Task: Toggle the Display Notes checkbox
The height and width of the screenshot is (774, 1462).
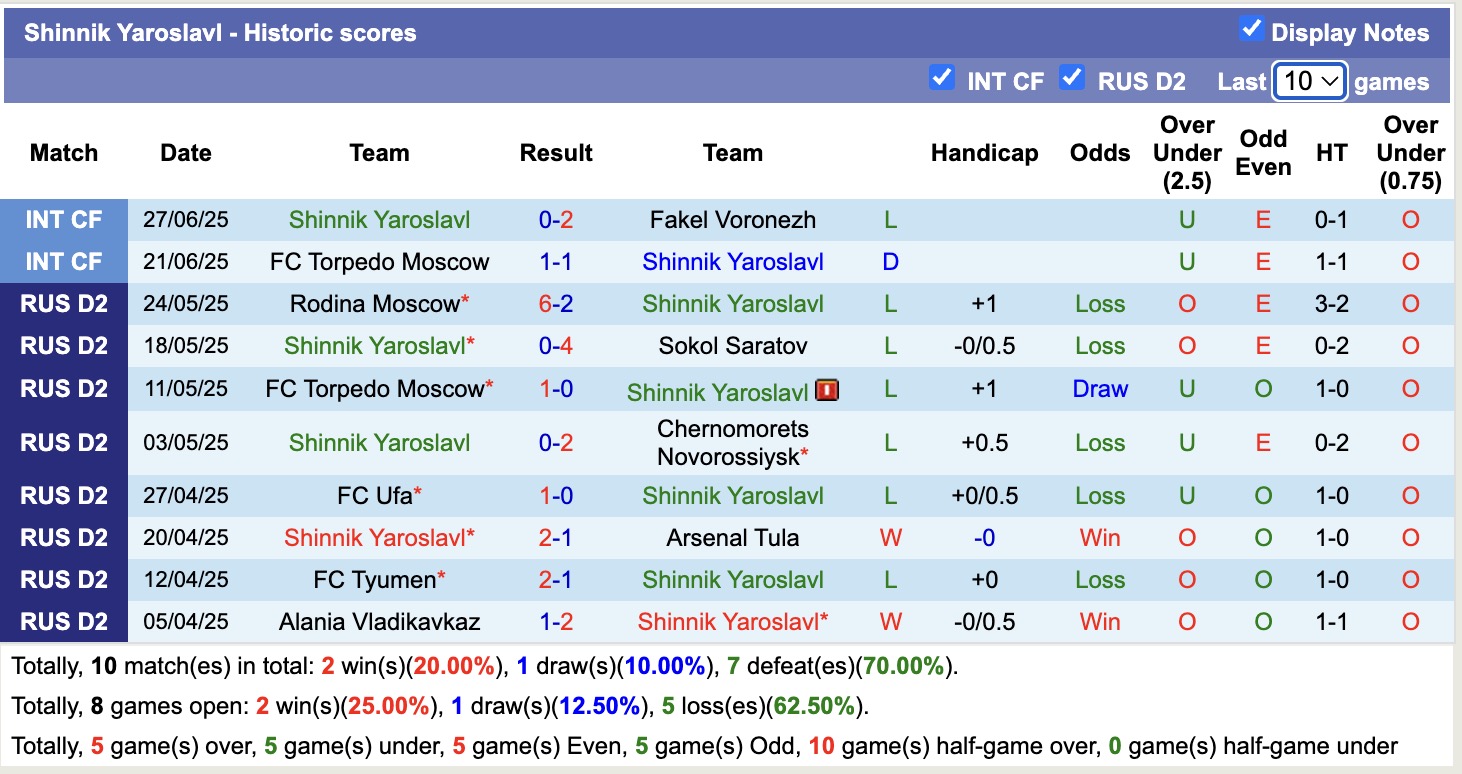Action: tap(1251, 29)
